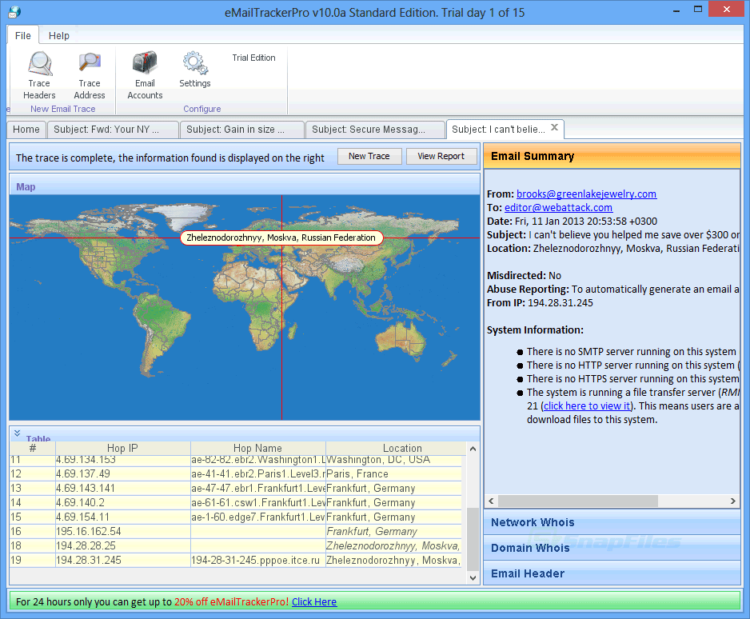Switch to 'Gain in size' subject tab

pyautogui.click(x=242, y=130)
